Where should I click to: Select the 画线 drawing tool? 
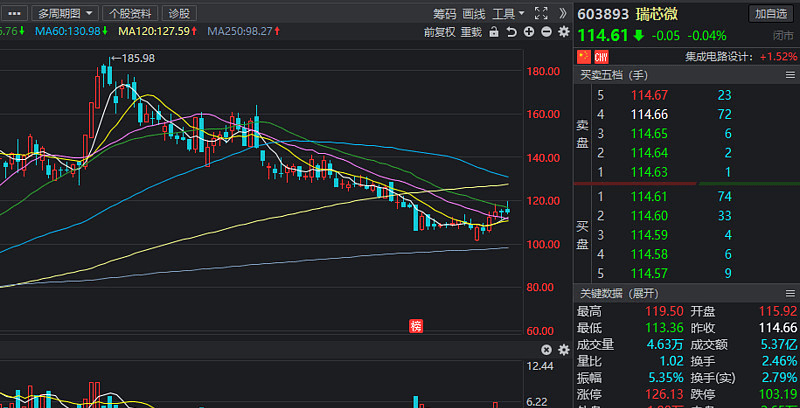[473, 14]
